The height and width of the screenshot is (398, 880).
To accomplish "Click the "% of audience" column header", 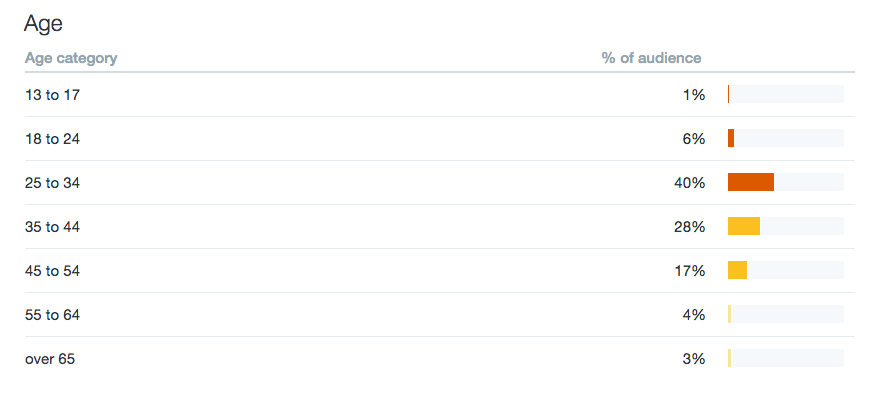I will 651,58.
